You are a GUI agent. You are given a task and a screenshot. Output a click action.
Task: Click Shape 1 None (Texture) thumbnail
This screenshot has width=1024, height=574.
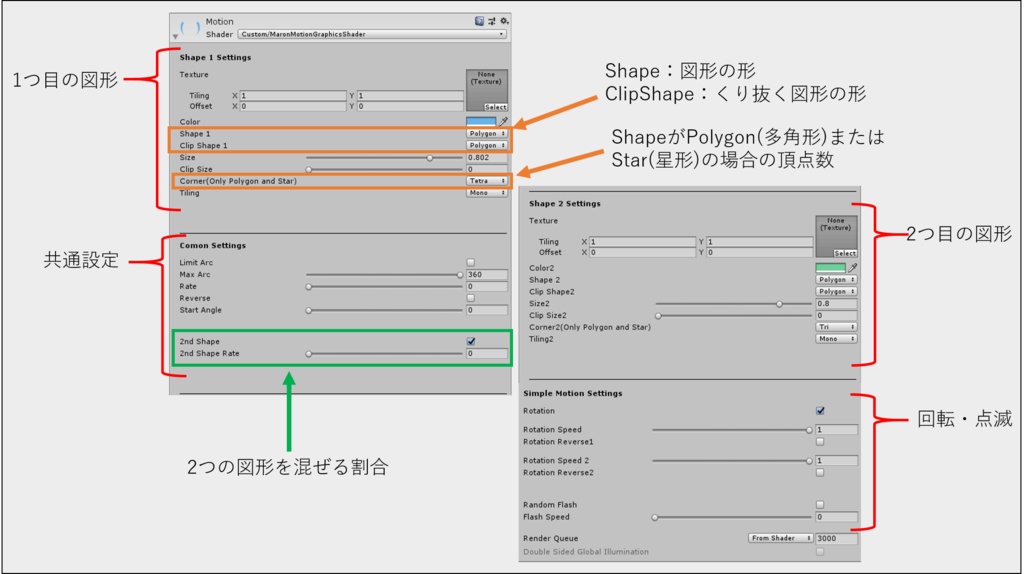tap(487, 89)
